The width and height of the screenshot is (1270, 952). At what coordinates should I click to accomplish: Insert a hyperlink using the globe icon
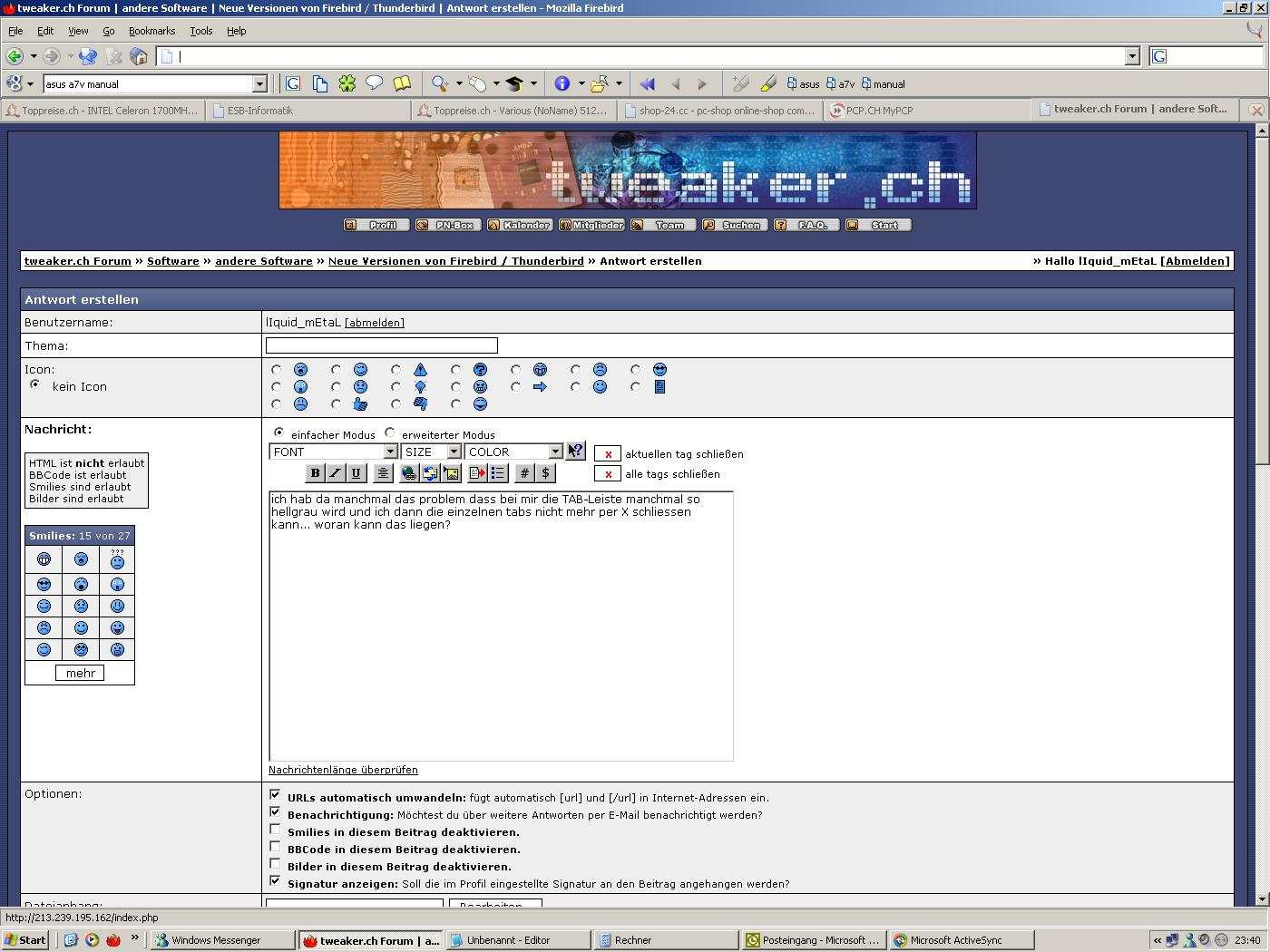pos(409,473)
